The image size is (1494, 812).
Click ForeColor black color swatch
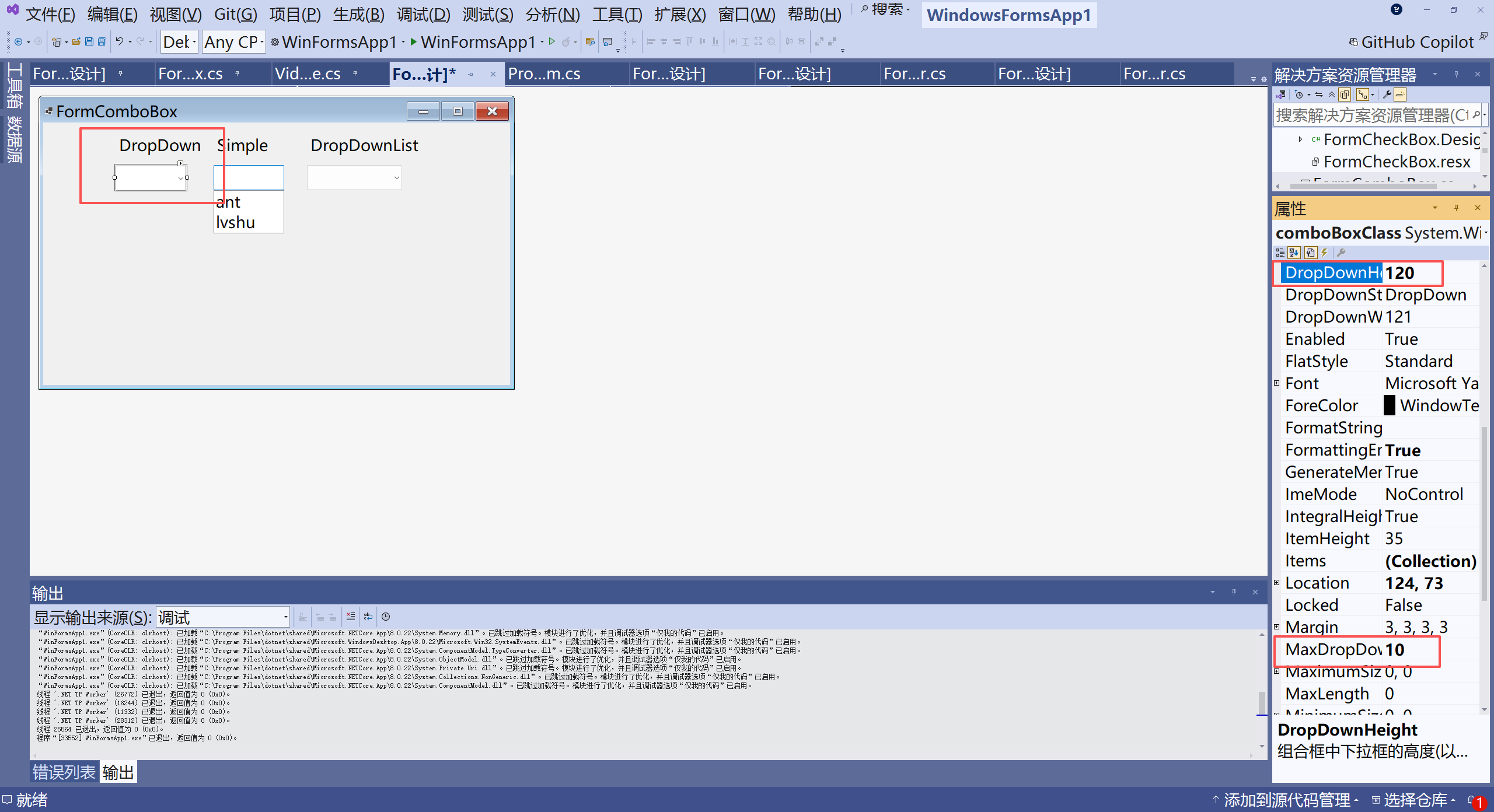(x=1389, y=405)
